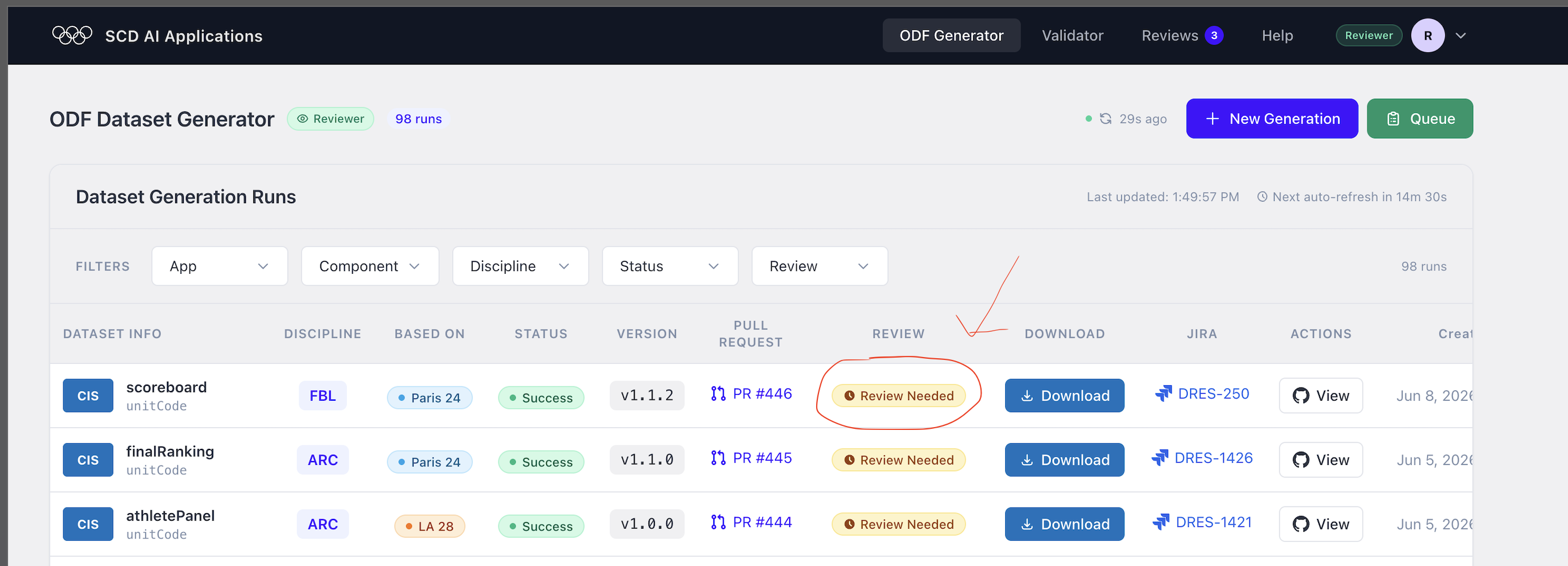
Task: Click the Last updated timestamp
Action: click(x=1163, y=196)
